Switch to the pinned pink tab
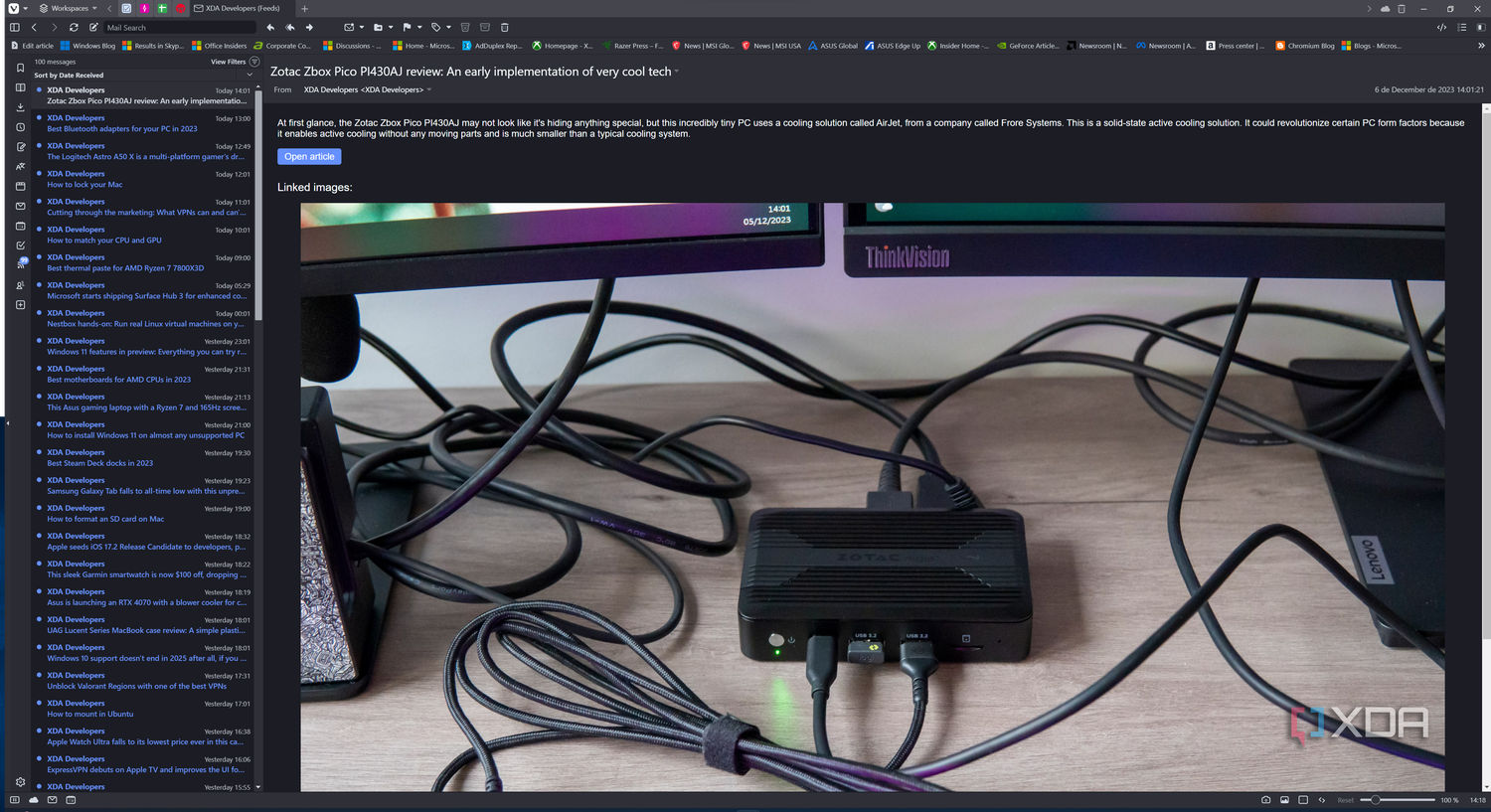This screenshot has width=1491, height=812. pyautogui.click(x=144, y=8)
